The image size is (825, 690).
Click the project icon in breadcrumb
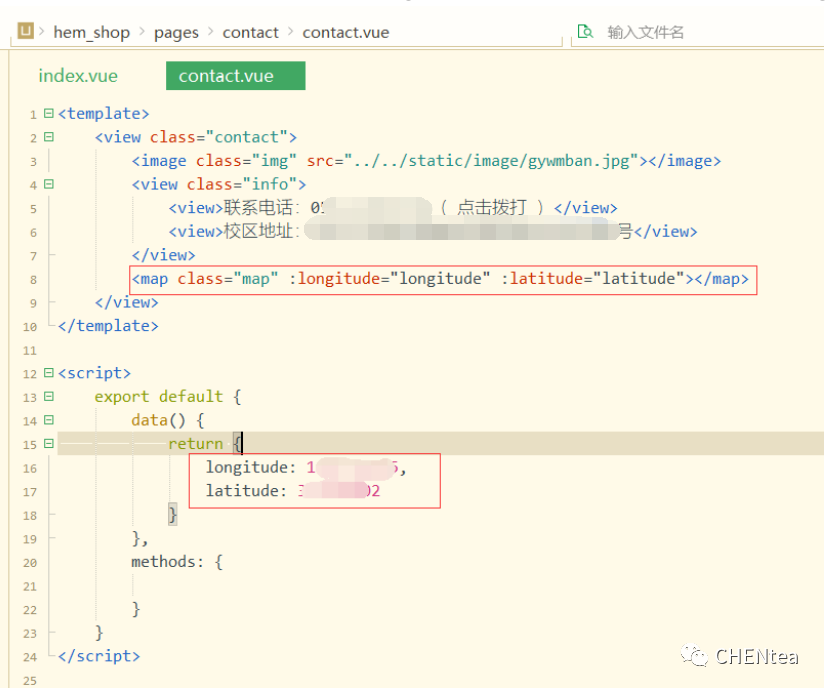[x=25, y=31]
